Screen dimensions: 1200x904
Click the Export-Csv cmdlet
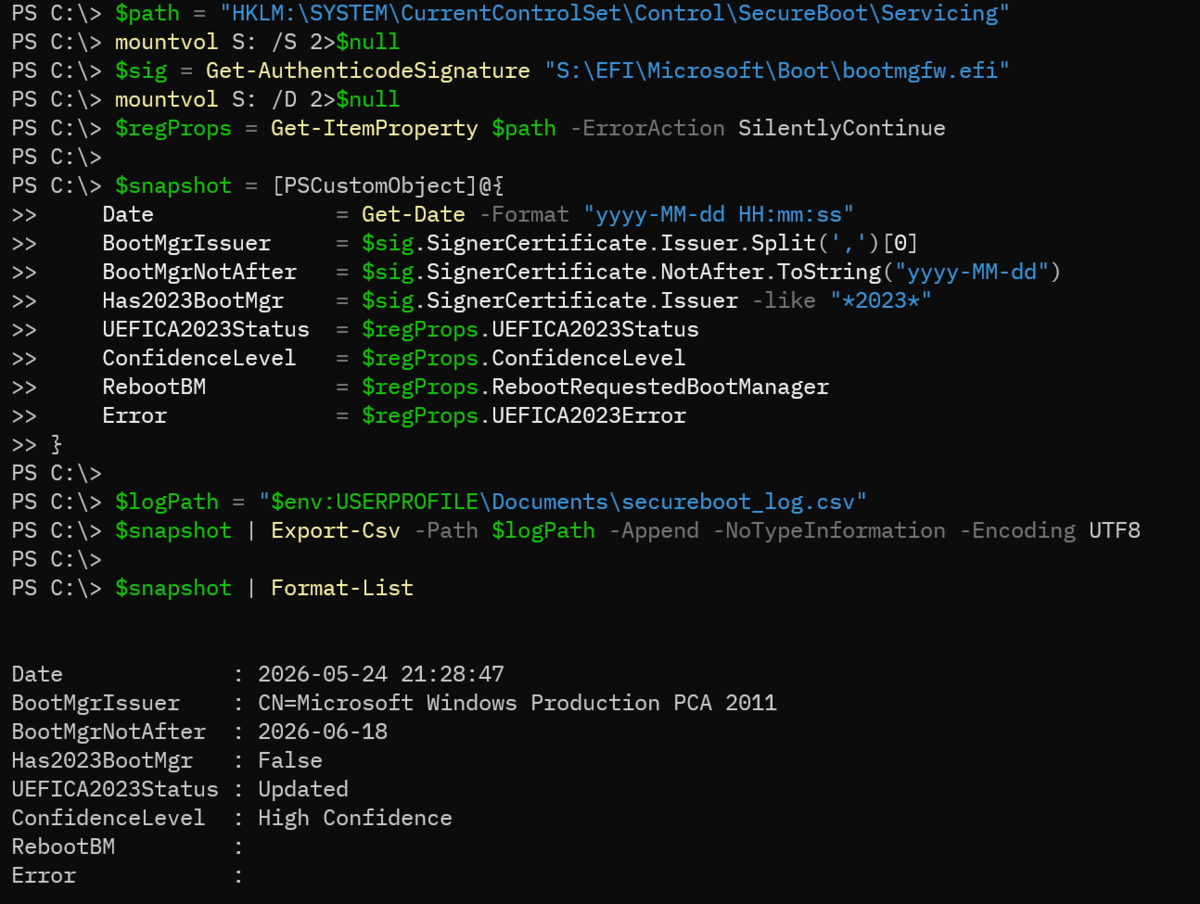pos(335,530)
